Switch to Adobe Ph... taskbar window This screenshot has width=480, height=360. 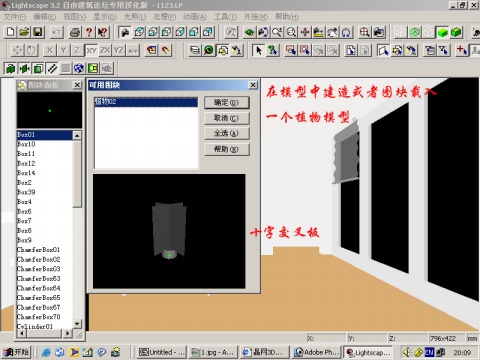tap(317, 352)
